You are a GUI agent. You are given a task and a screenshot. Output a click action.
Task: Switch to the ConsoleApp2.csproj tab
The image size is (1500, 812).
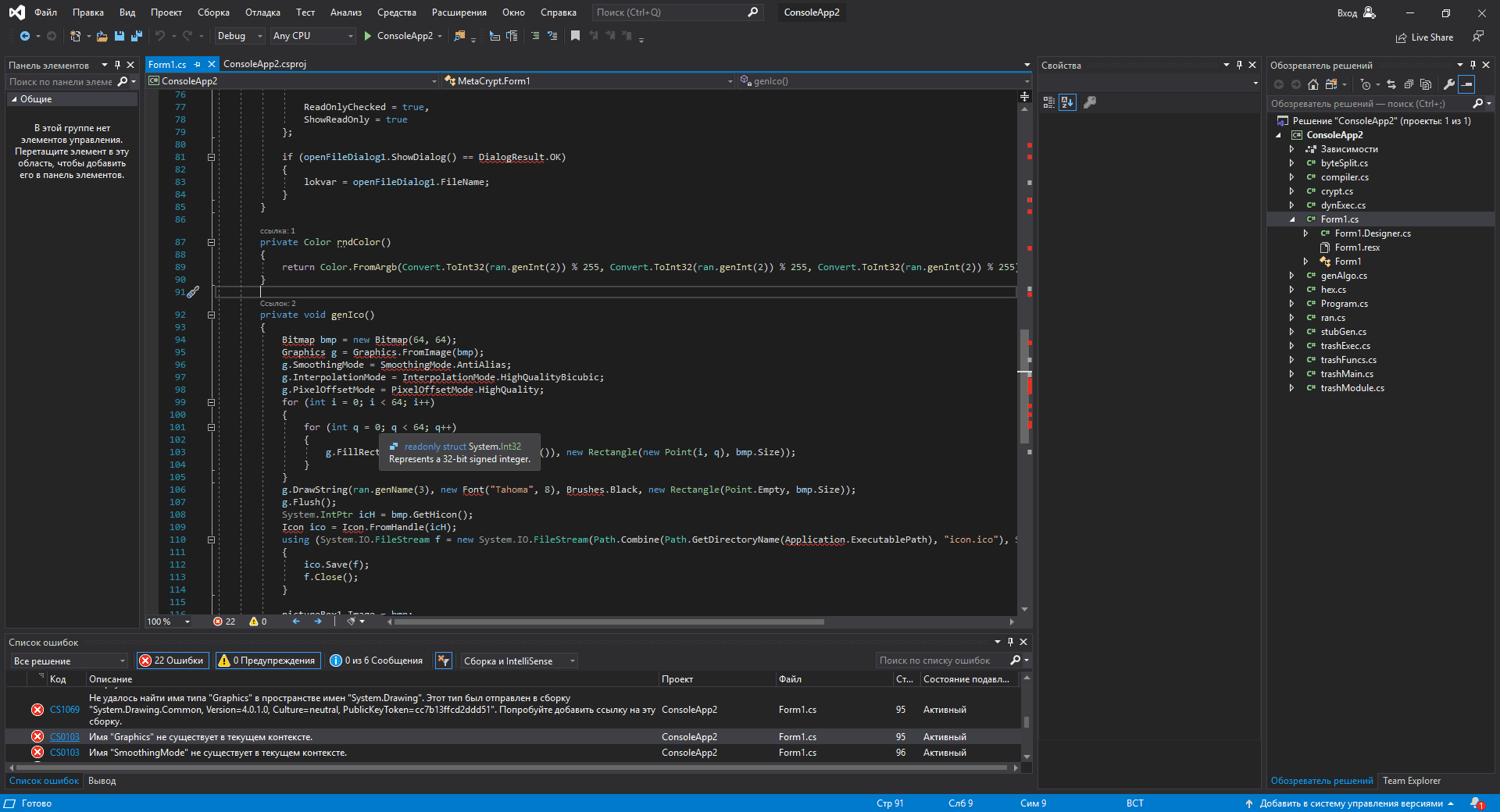pos(265,64)
